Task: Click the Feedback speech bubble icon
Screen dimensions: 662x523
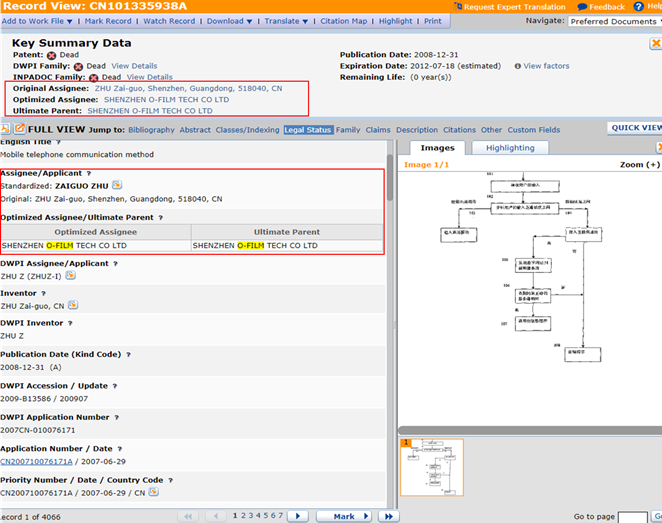Action: pyautogui.click(x=582, y=7)
